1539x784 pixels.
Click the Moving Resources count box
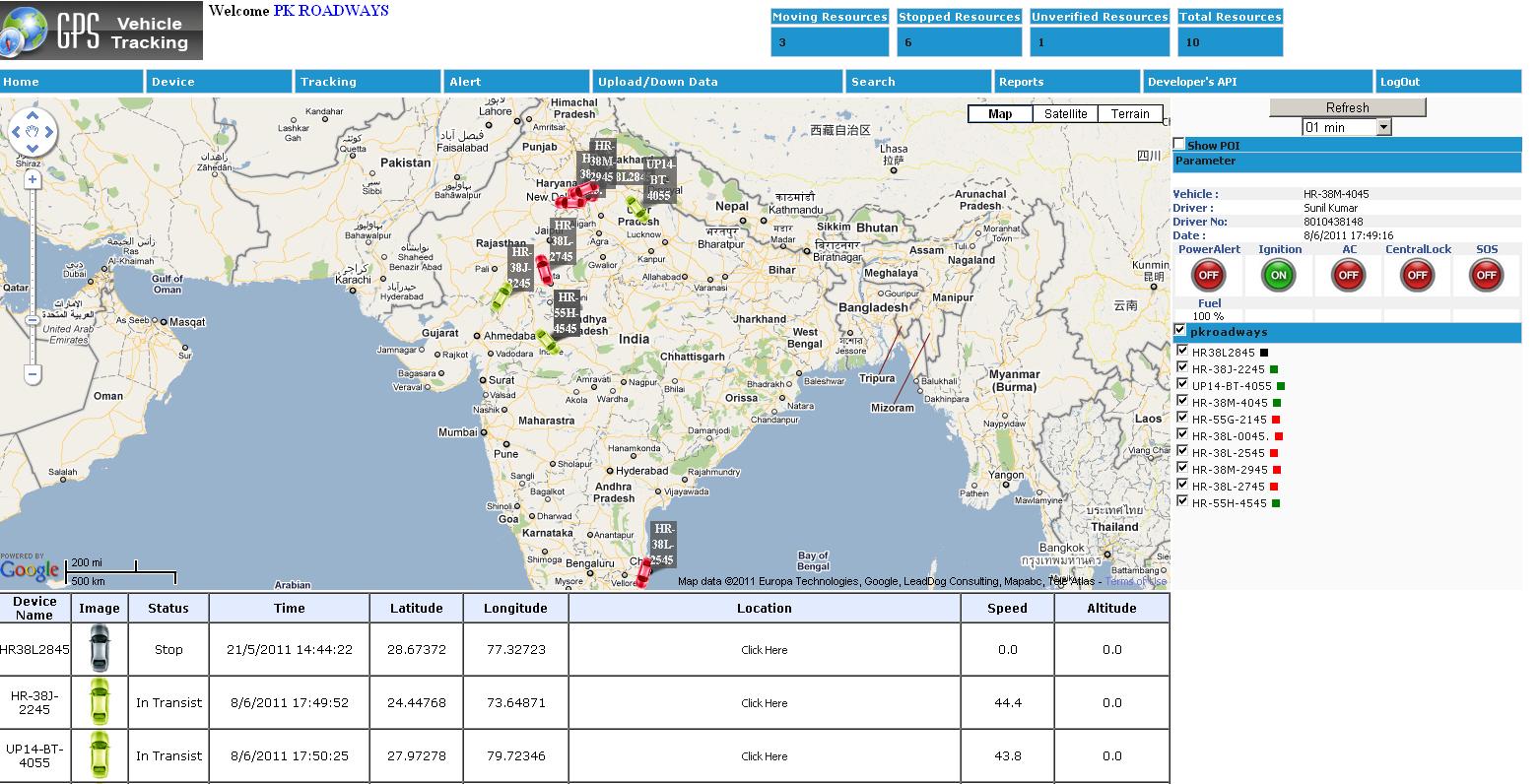831,42
